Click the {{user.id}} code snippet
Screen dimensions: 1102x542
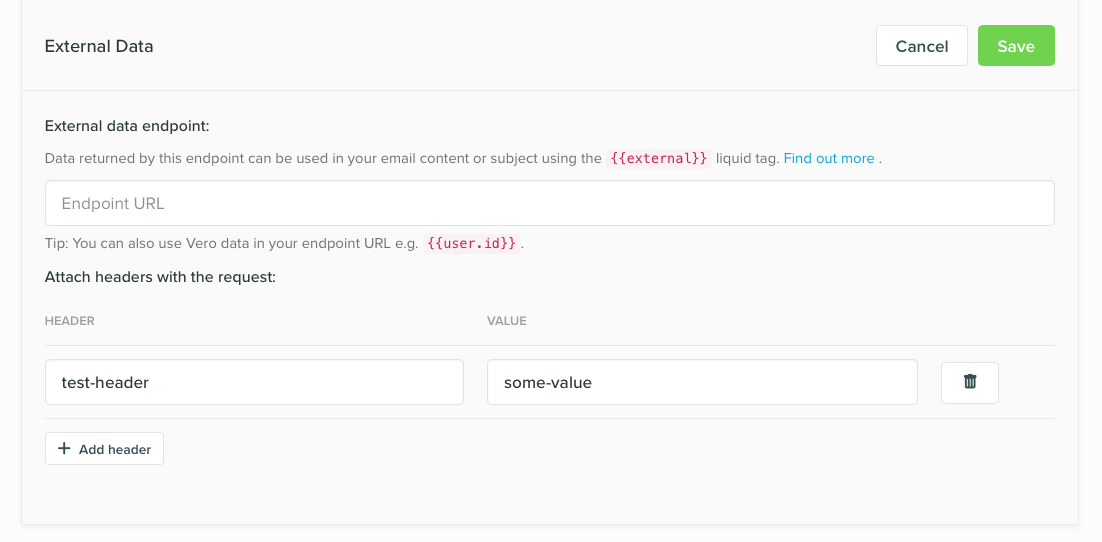[x=472, y=244]
